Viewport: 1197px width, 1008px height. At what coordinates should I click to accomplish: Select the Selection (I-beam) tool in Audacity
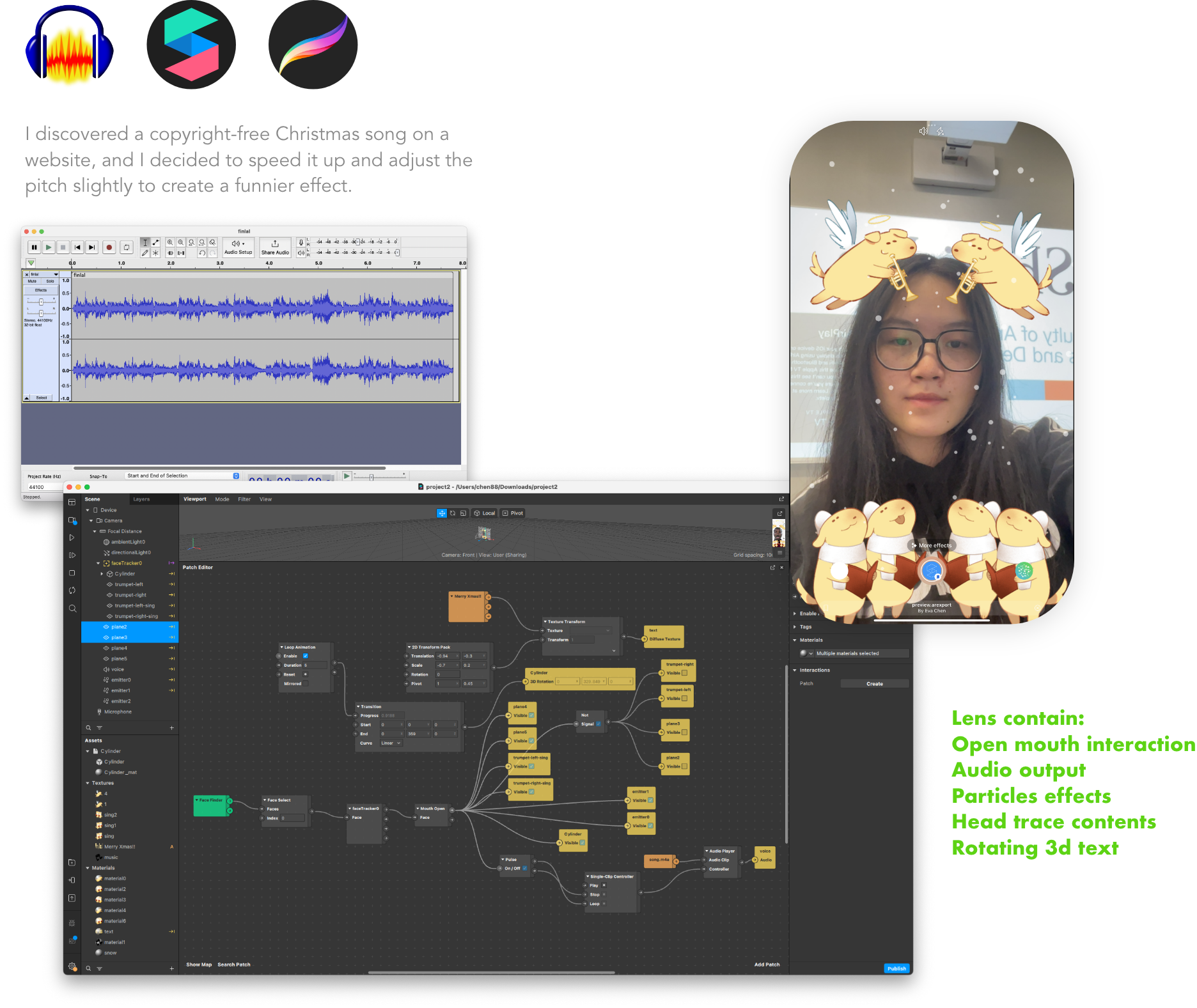pyautogui.click(x=145, y=243)
